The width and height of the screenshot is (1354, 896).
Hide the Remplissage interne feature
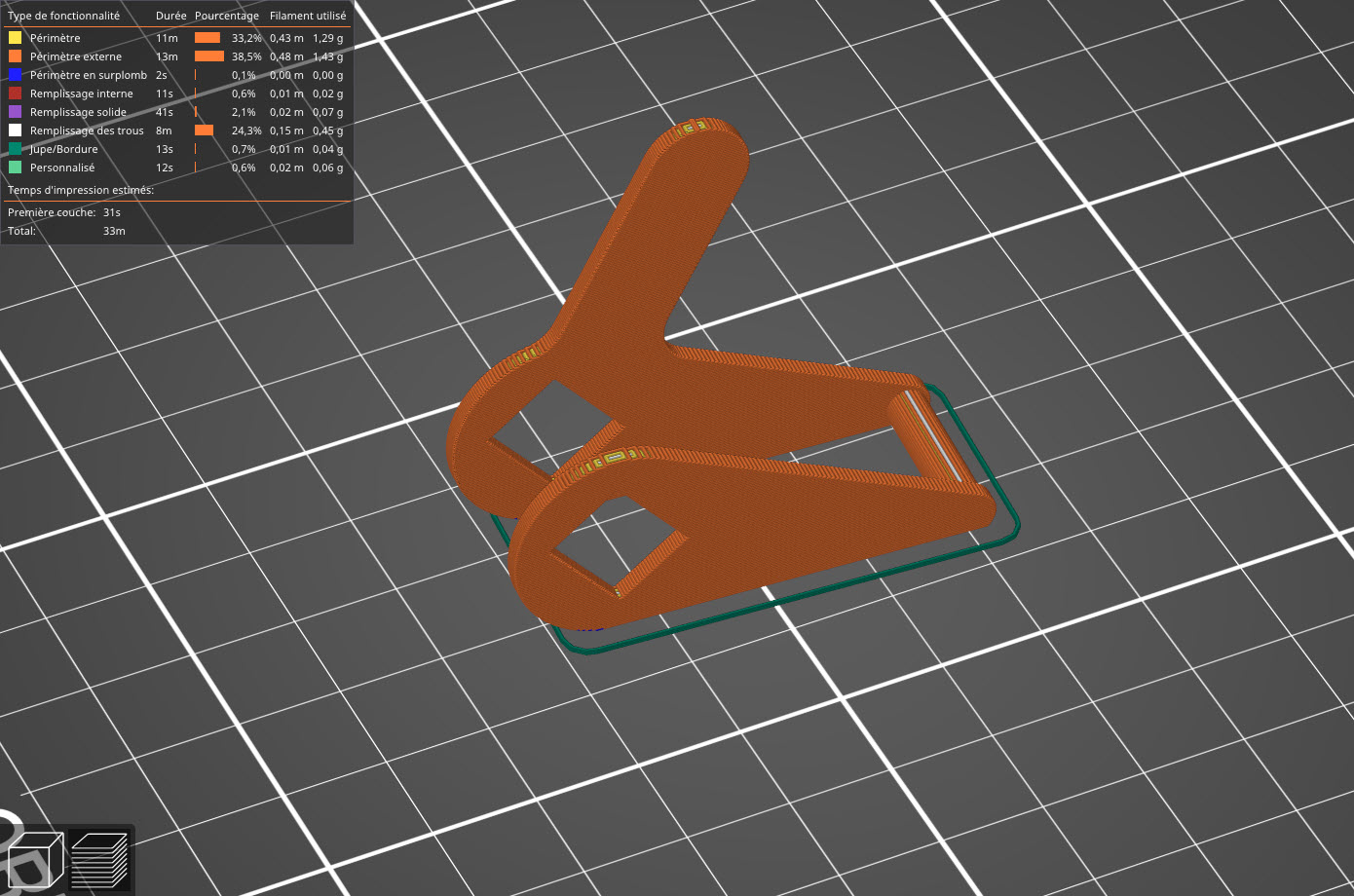(82, 93)
